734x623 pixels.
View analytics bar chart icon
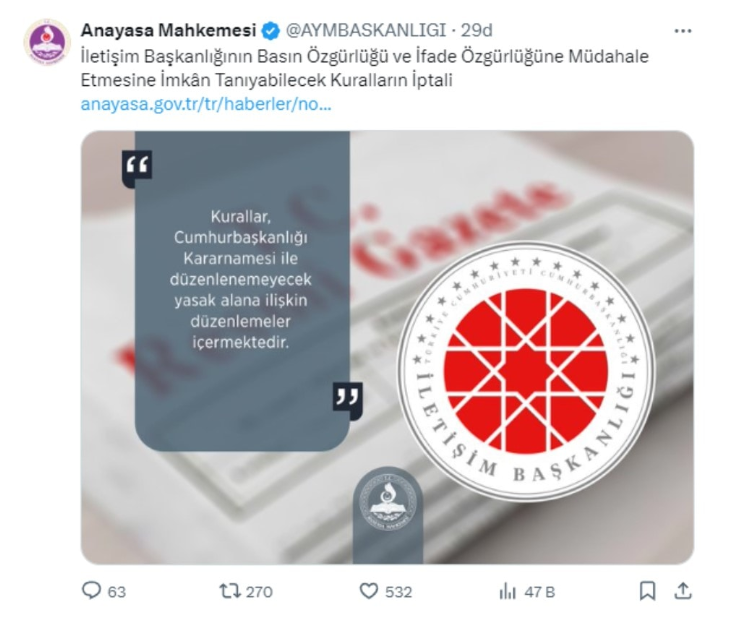coord(507,592)
